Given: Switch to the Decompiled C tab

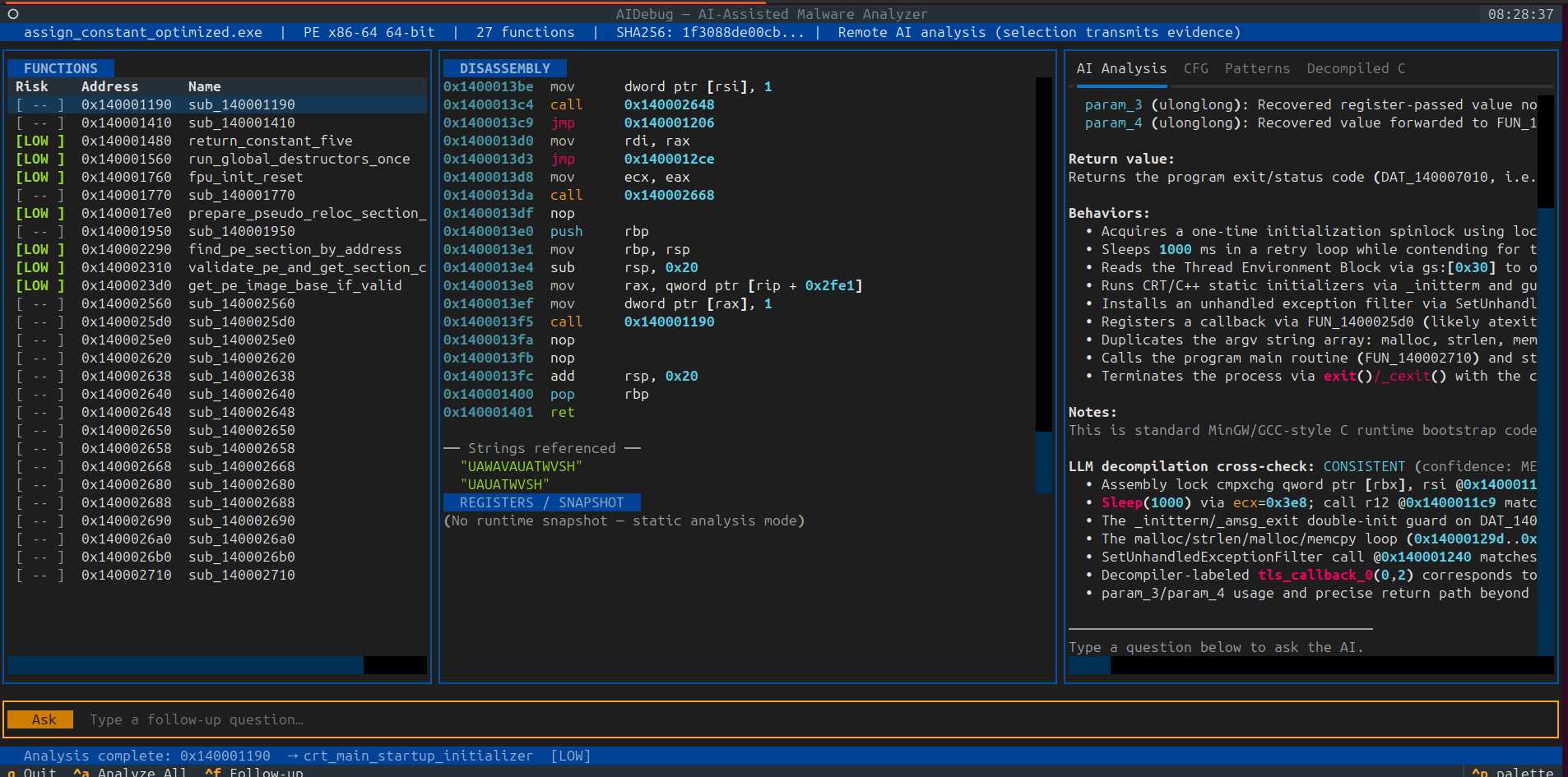Looking at the screenshot, I should click(1356, 68).
